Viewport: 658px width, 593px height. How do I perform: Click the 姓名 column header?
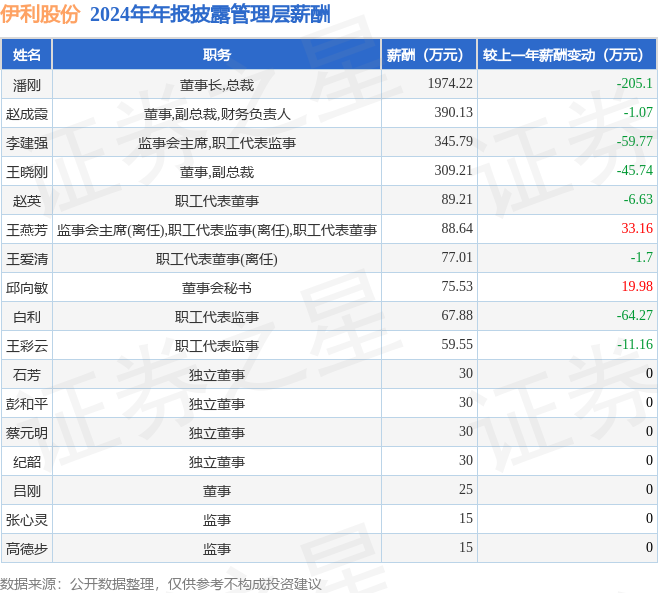(x=27, y=55)
